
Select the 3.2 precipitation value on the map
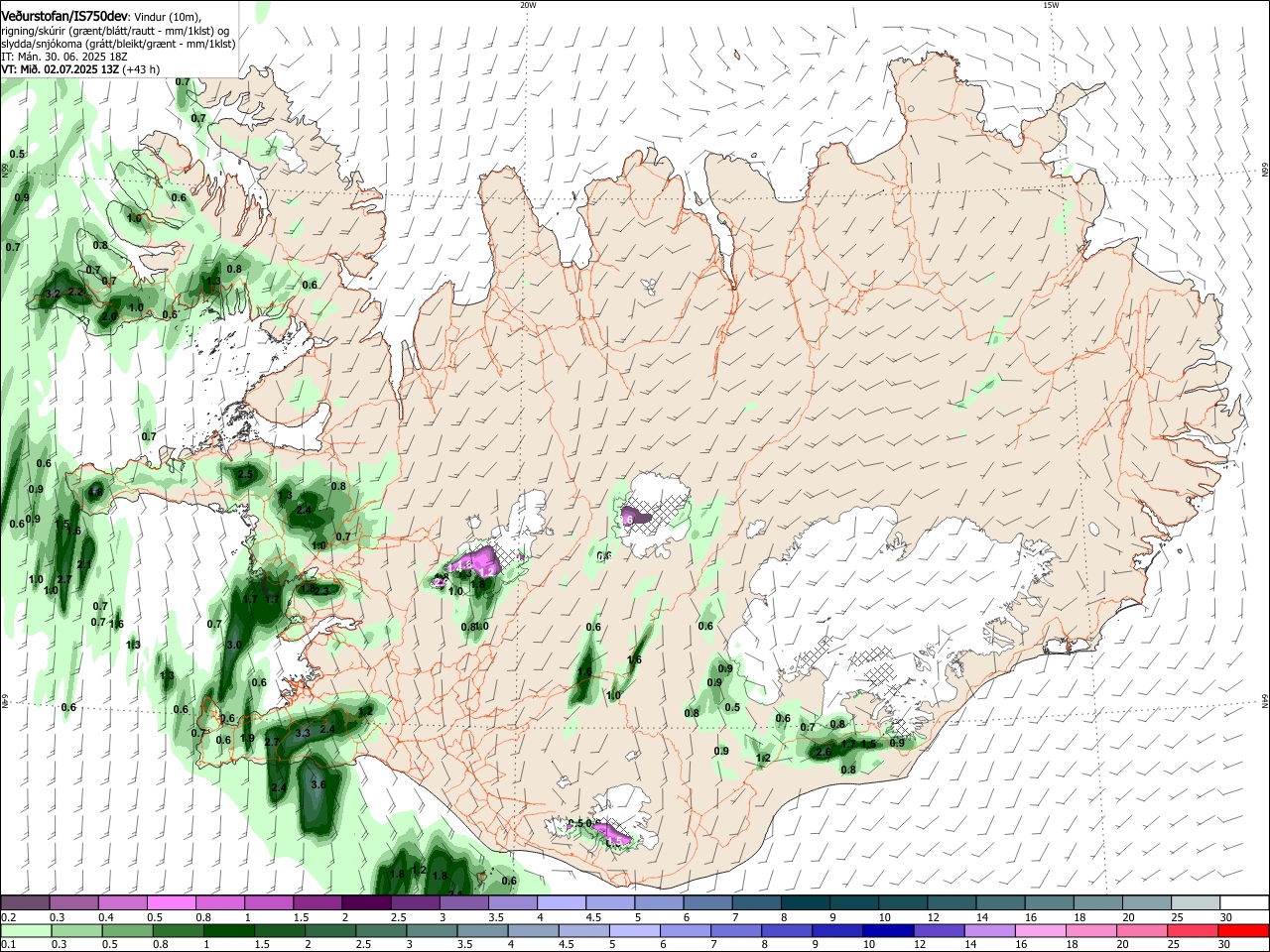[54, 294]
